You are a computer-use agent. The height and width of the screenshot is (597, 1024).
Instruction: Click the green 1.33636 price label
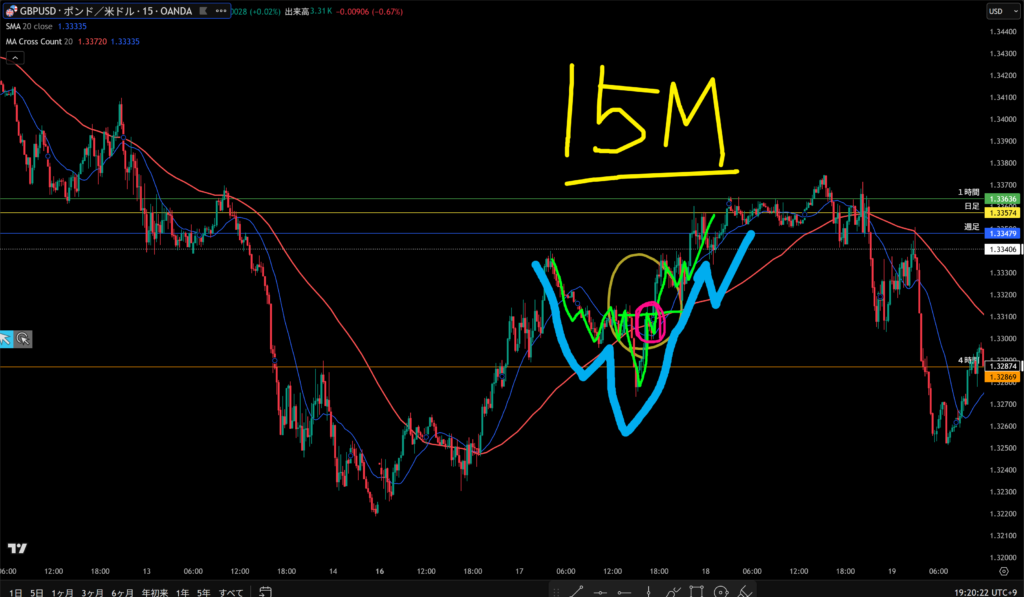tap(1002, 200)
